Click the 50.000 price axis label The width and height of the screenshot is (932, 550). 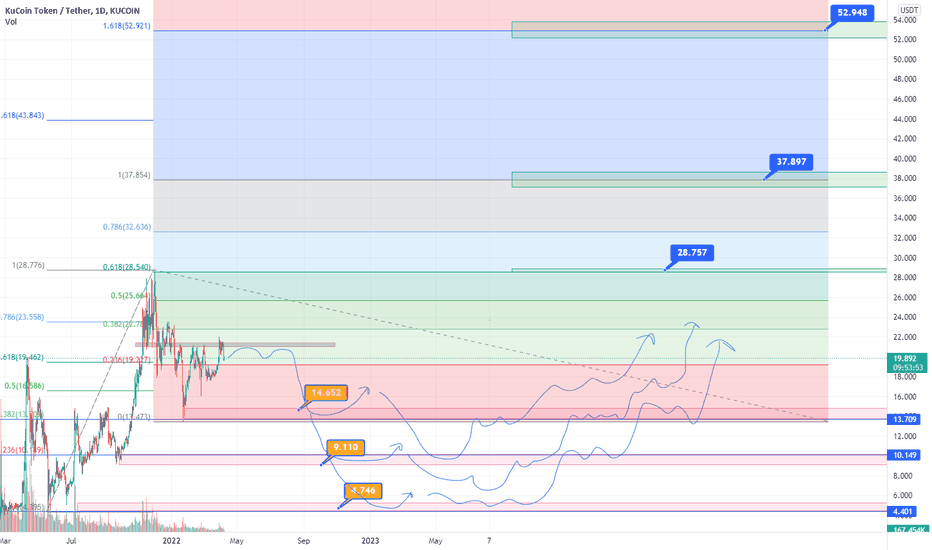pyautogui.click(x=904, y=59)
